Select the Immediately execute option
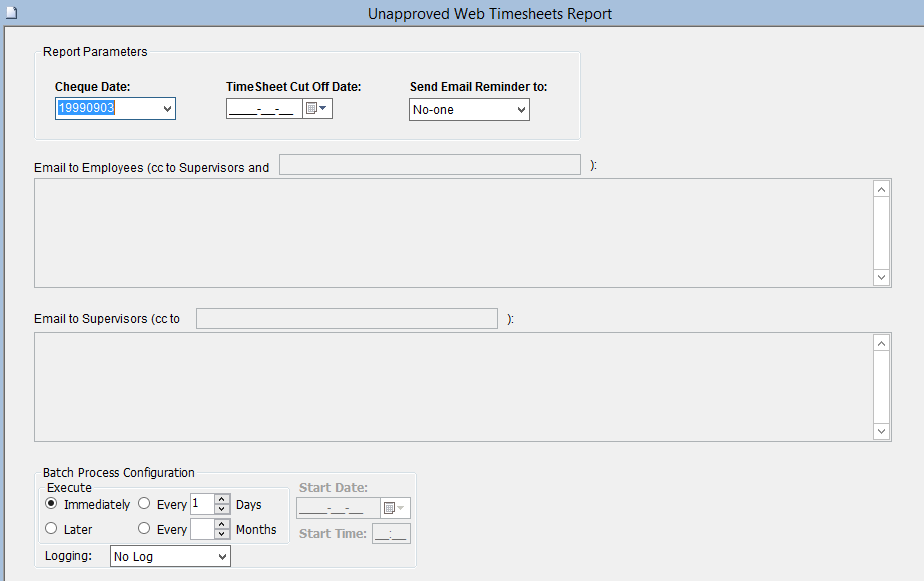 [52, 504]
